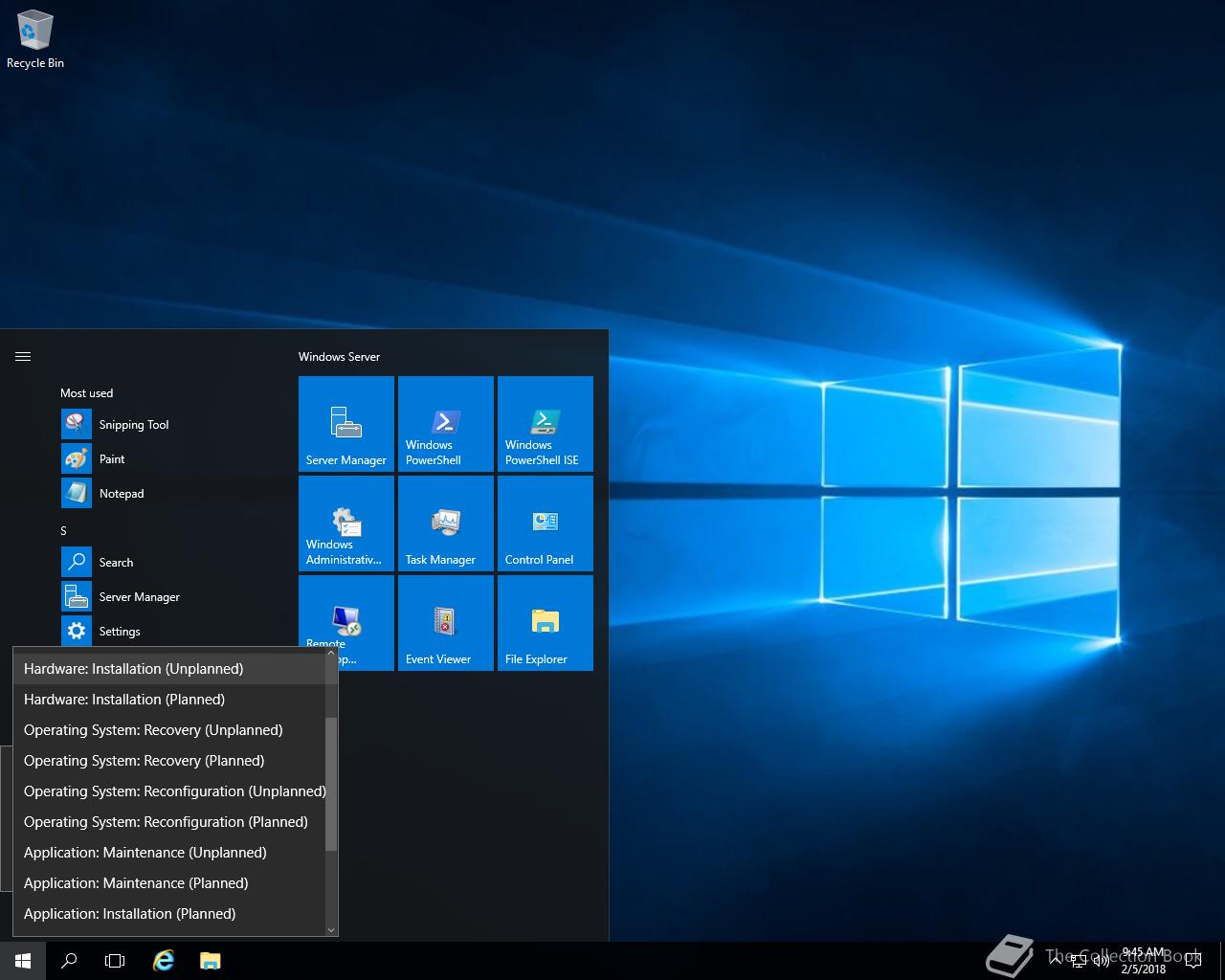Choose Operating System: Recovery (Unplanned)
This screenshot has width=1225, height=980.
(x=153, y=730)
